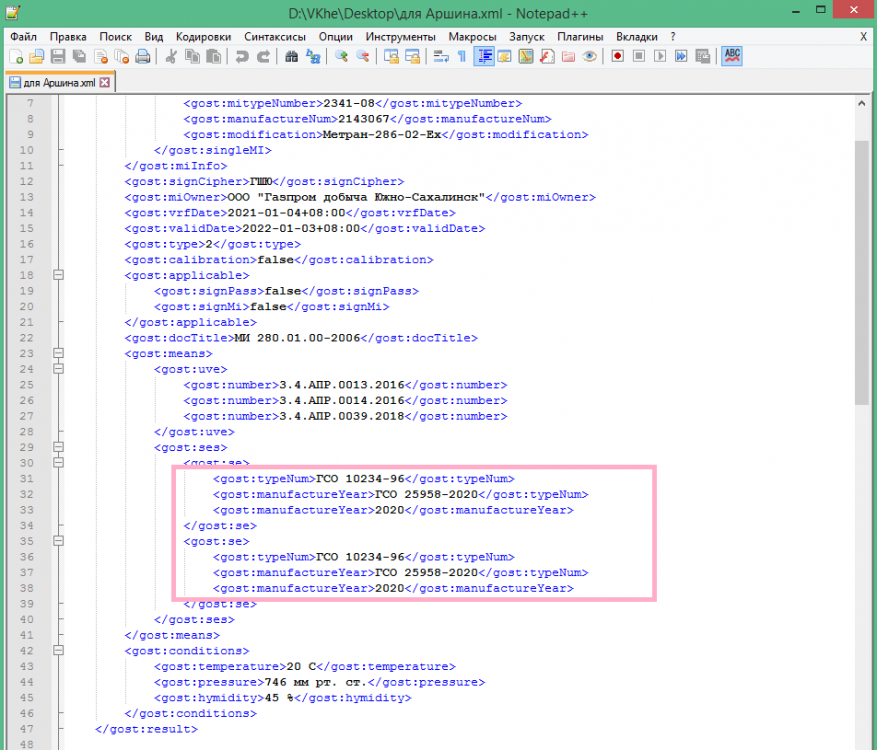Open the Плагины menu

pyautogui.click(x=579, y=36)
